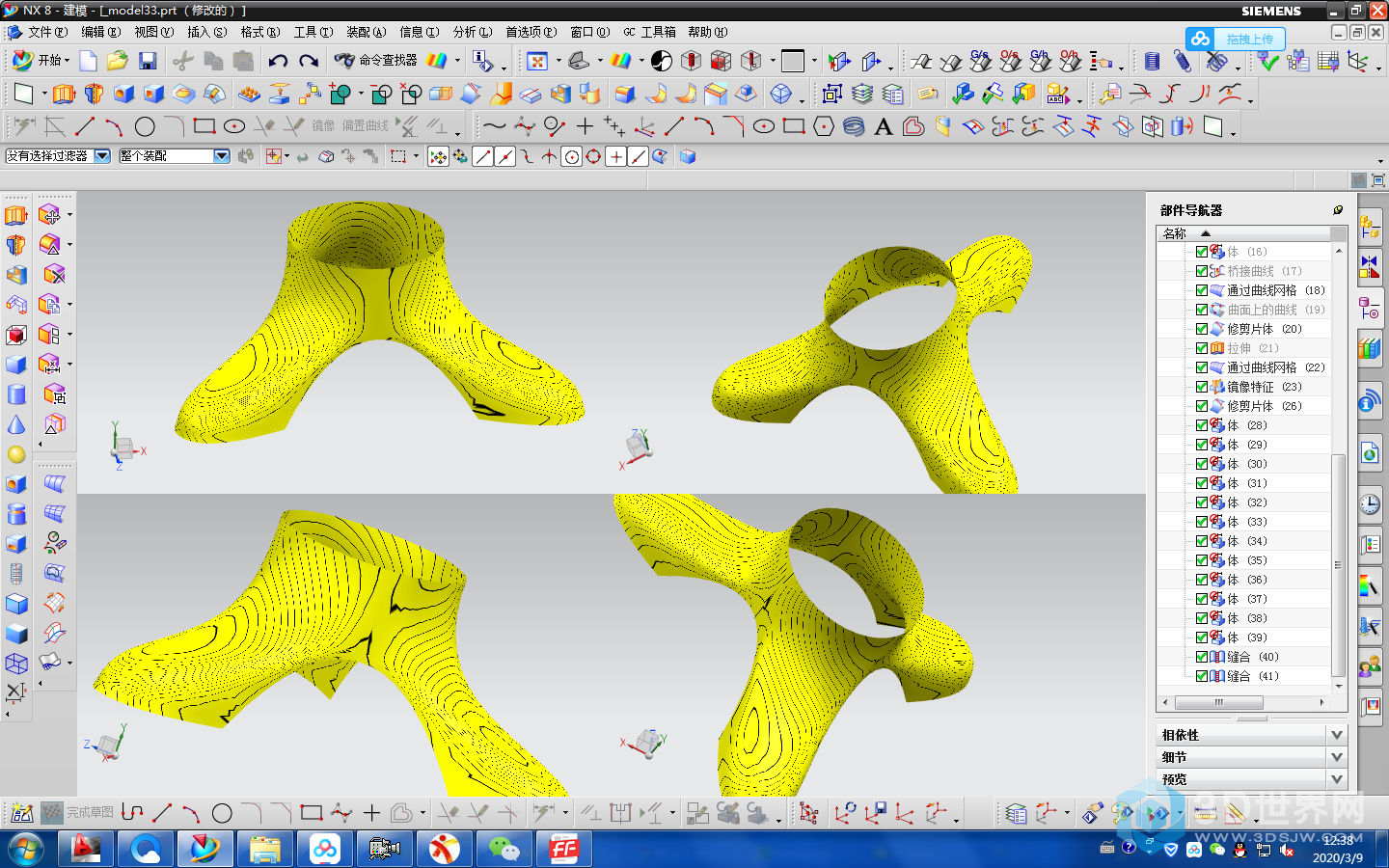Pin the 部件导航器 panel

point(1338,209)
